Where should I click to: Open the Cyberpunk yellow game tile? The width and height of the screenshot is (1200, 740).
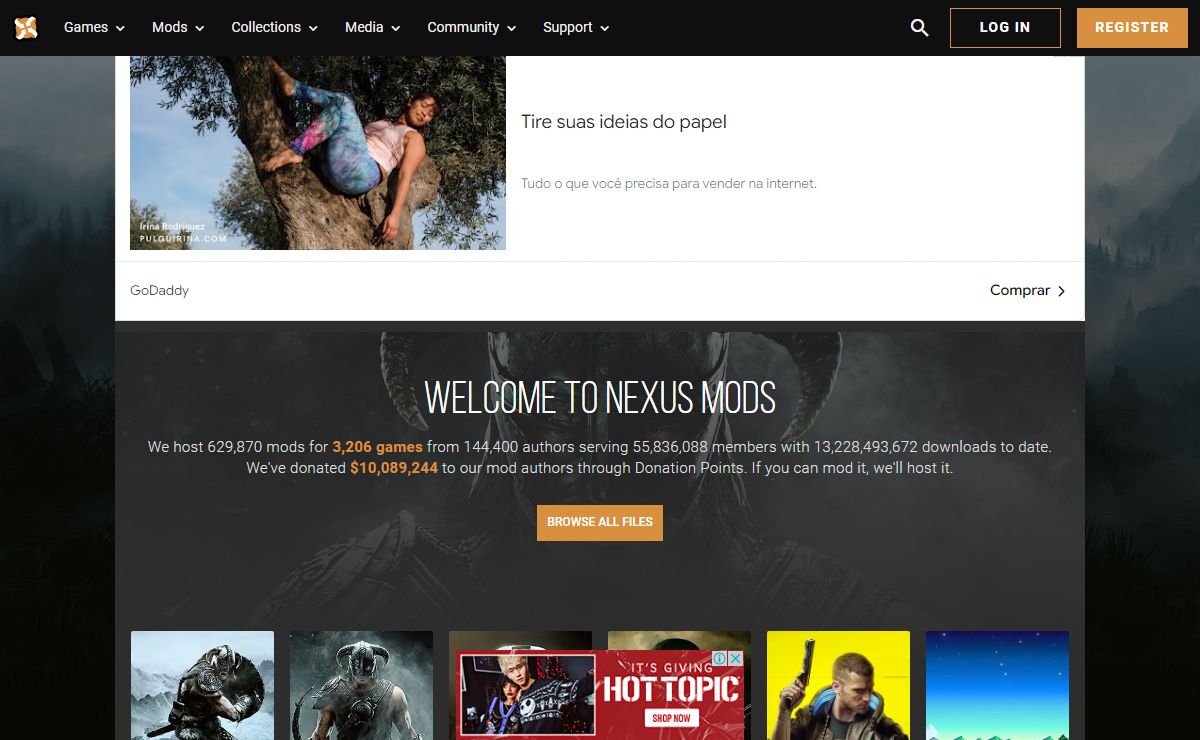(x=838, y=685)
